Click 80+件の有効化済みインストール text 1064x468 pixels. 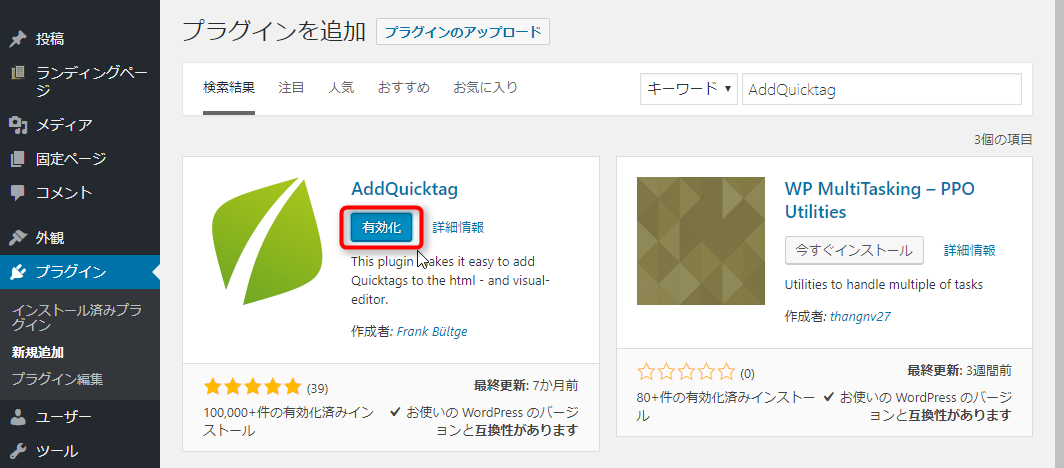point(726,406)
